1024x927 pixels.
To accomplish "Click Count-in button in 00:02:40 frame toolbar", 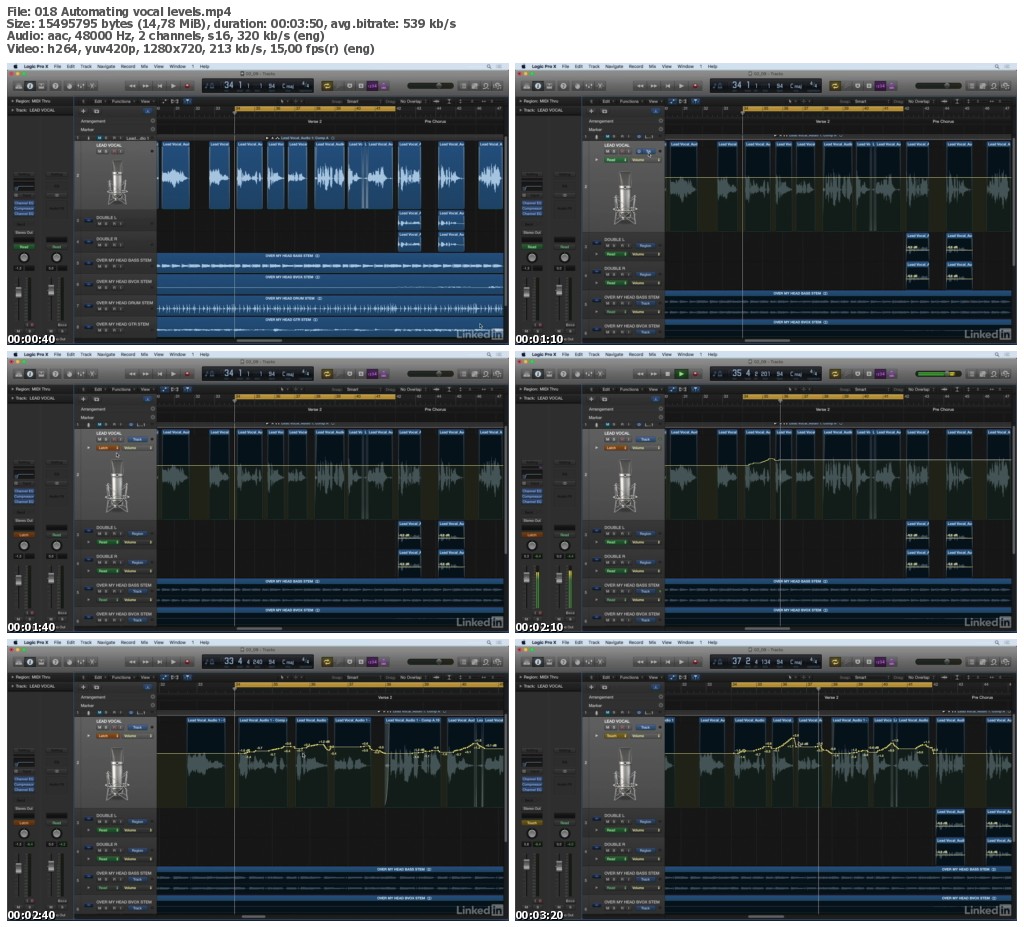I will [372, 662].
